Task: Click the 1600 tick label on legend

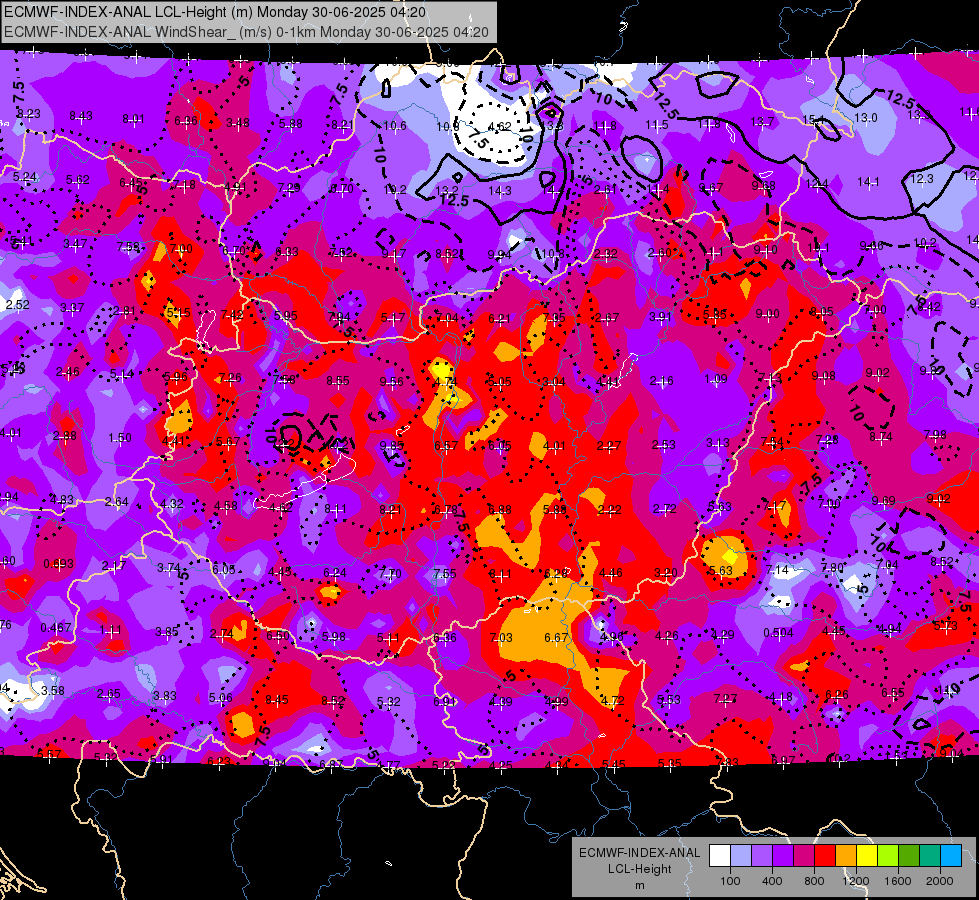Action: (x=898, y=881)
